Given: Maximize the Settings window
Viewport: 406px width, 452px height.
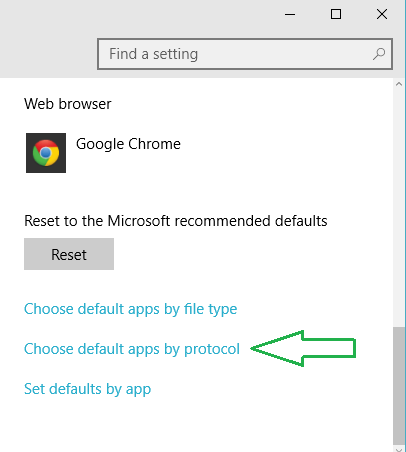Looking at the screenshot, I should tap(336, 14).
